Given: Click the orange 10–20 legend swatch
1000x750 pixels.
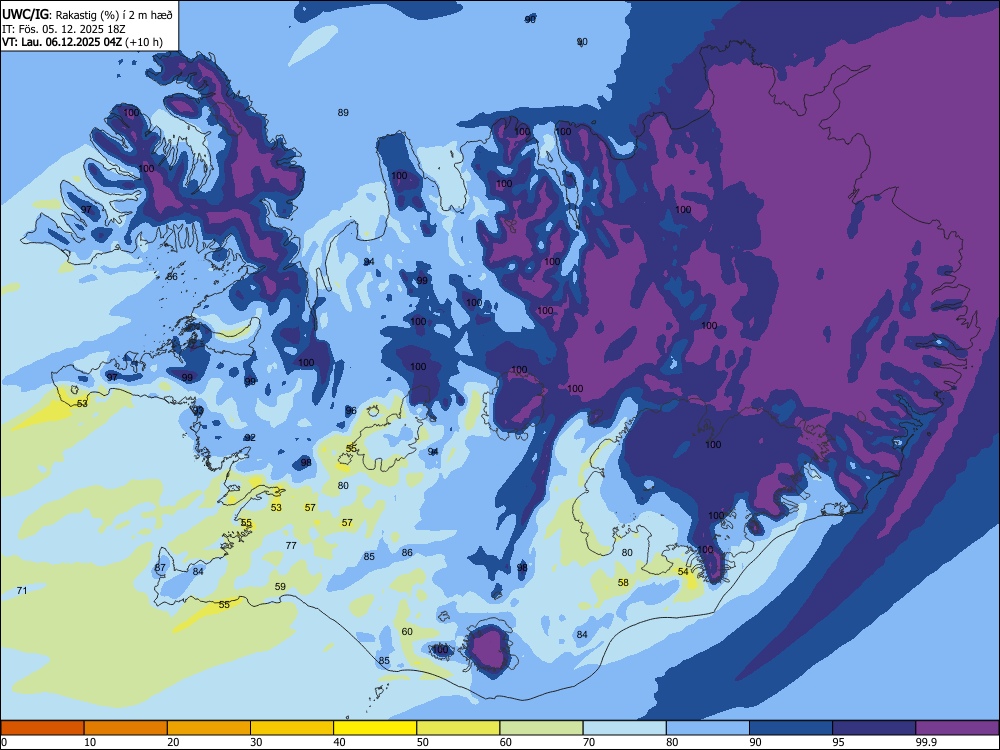Looking at the screenshot, I should (x=126, y=728).
